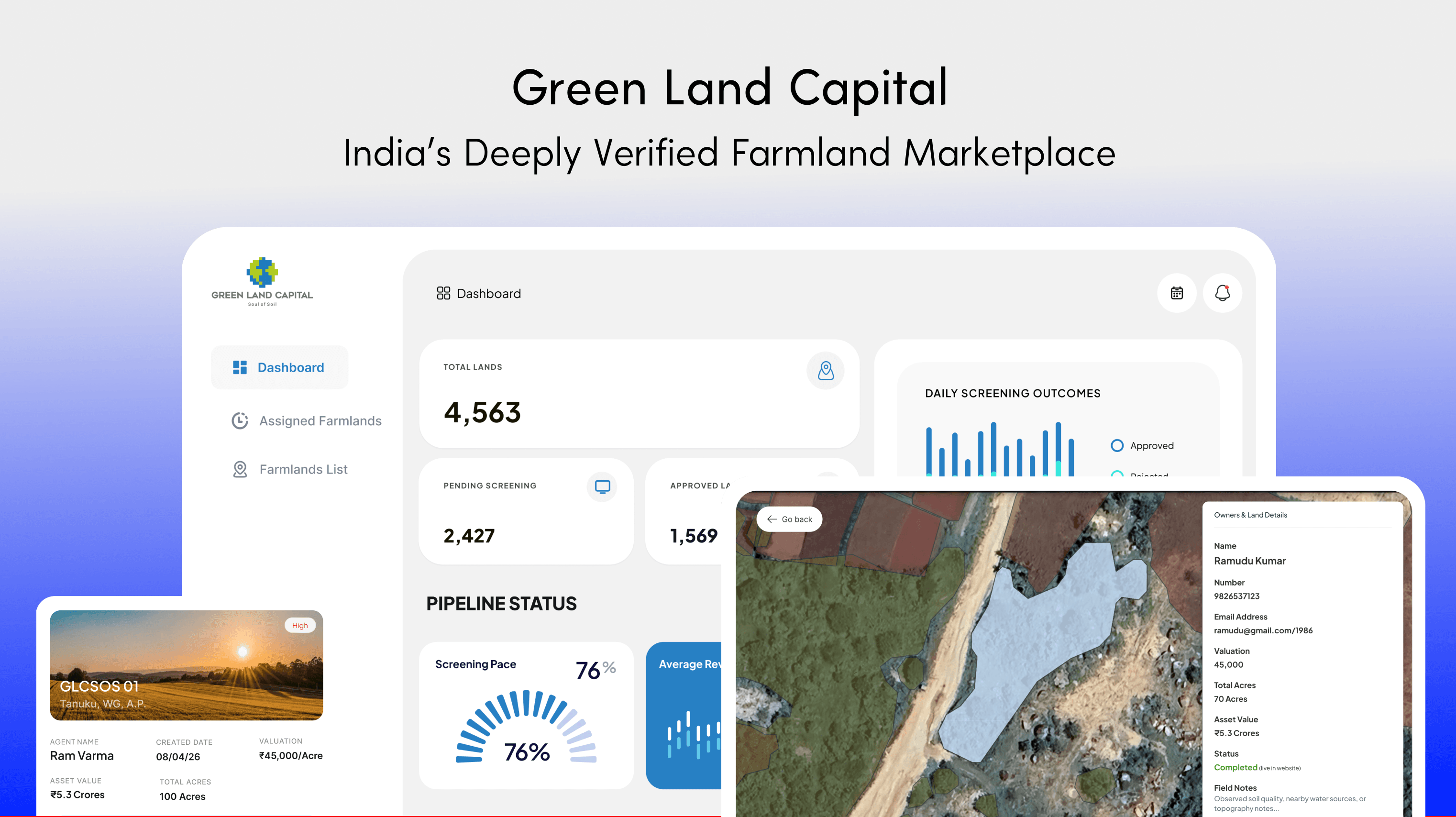1456x817 pixels.
Task: Click the 45,000 valuation in details panel
Action: [x=1229, y=665]
